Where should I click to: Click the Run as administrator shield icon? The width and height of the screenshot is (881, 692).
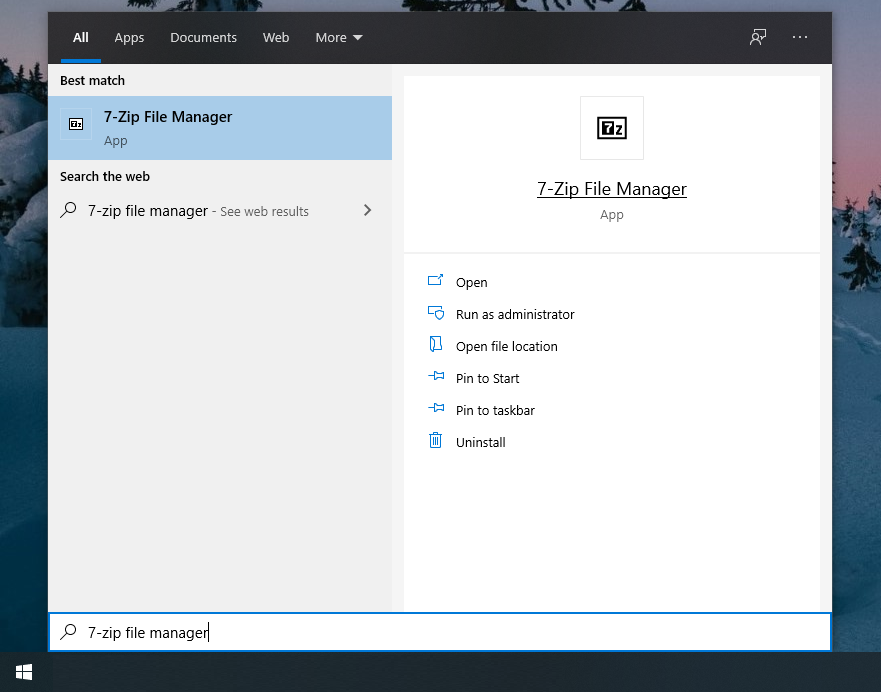pyautogui.click(x=435, y=314)
